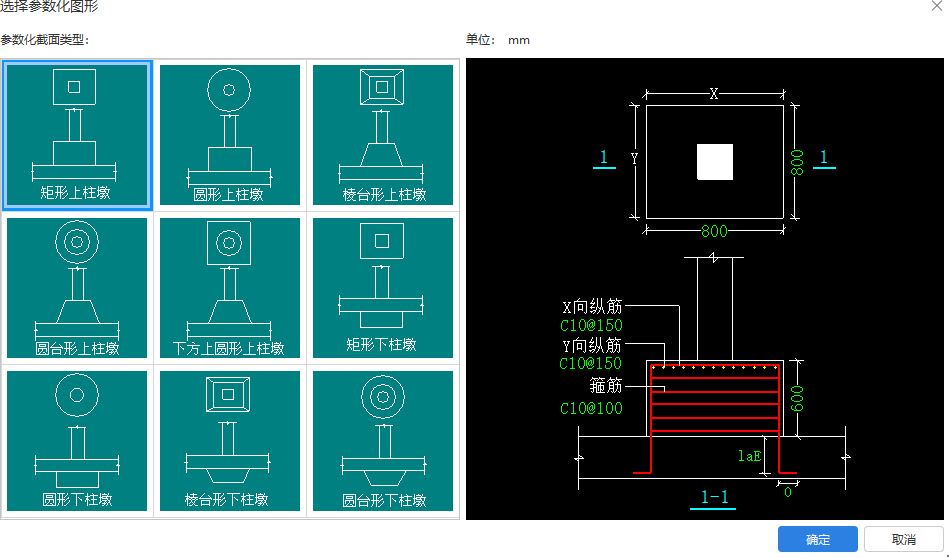
Task: Edit the bottom 800 X dimension value
Action: (714, 231)
